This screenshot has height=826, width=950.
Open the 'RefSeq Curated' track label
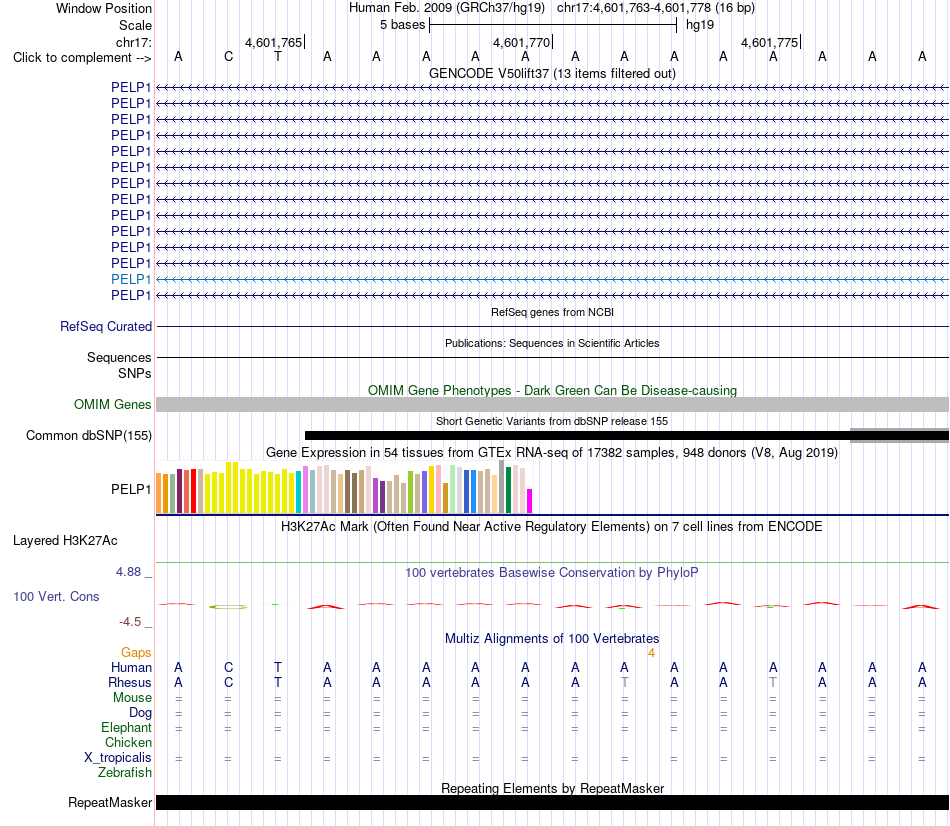106,326
